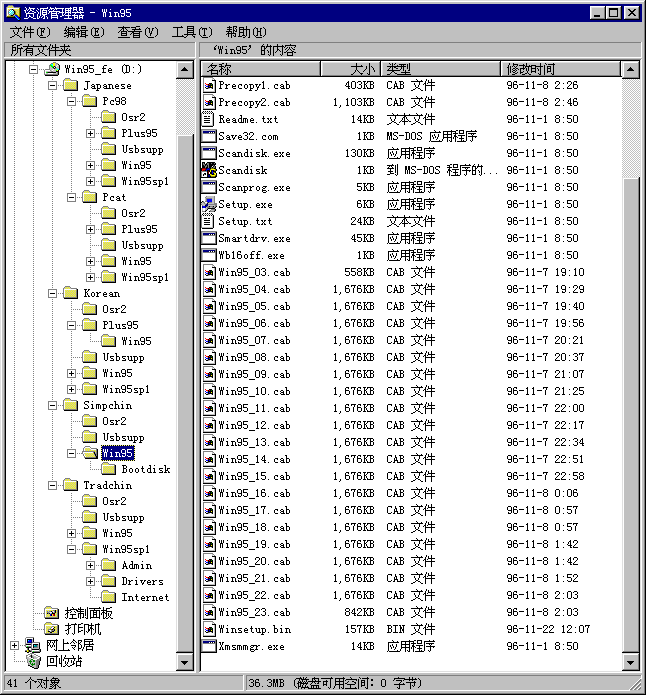Click the Scanprog.exe file name

[254, 187]
